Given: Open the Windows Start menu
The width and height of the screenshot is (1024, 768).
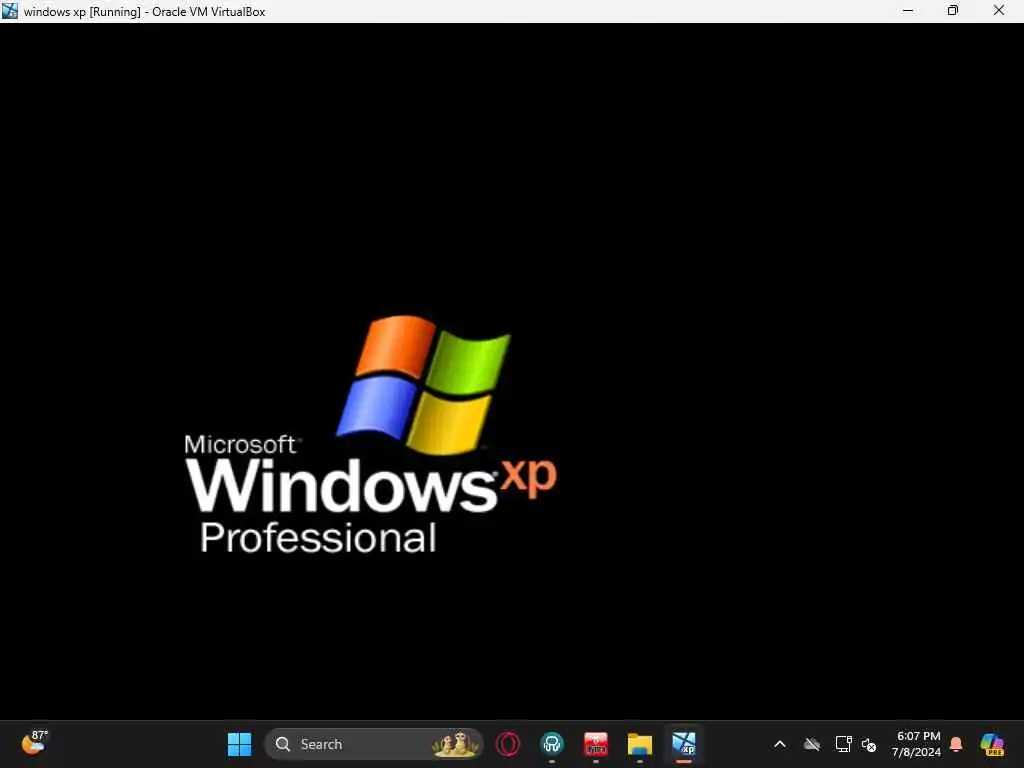Looking at the screenshot, I should click(x=239, y=744).
